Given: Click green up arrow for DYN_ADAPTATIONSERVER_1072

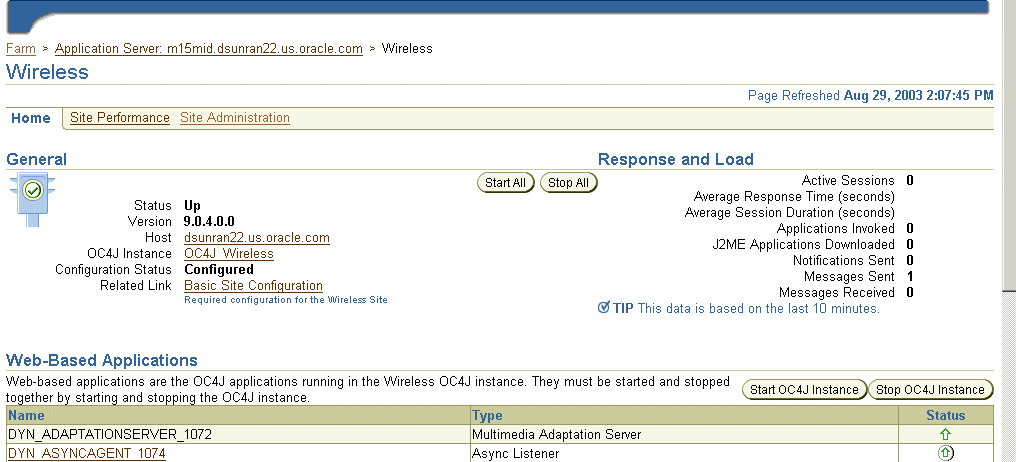Looking at the screenshot, I should click(x=945, y=435).
